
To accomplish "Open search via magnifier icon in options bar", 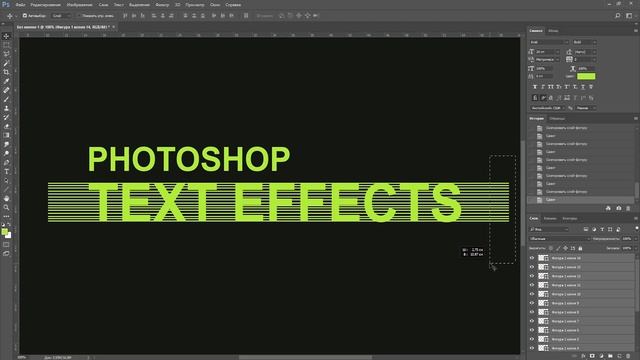I will coord(618,16).
